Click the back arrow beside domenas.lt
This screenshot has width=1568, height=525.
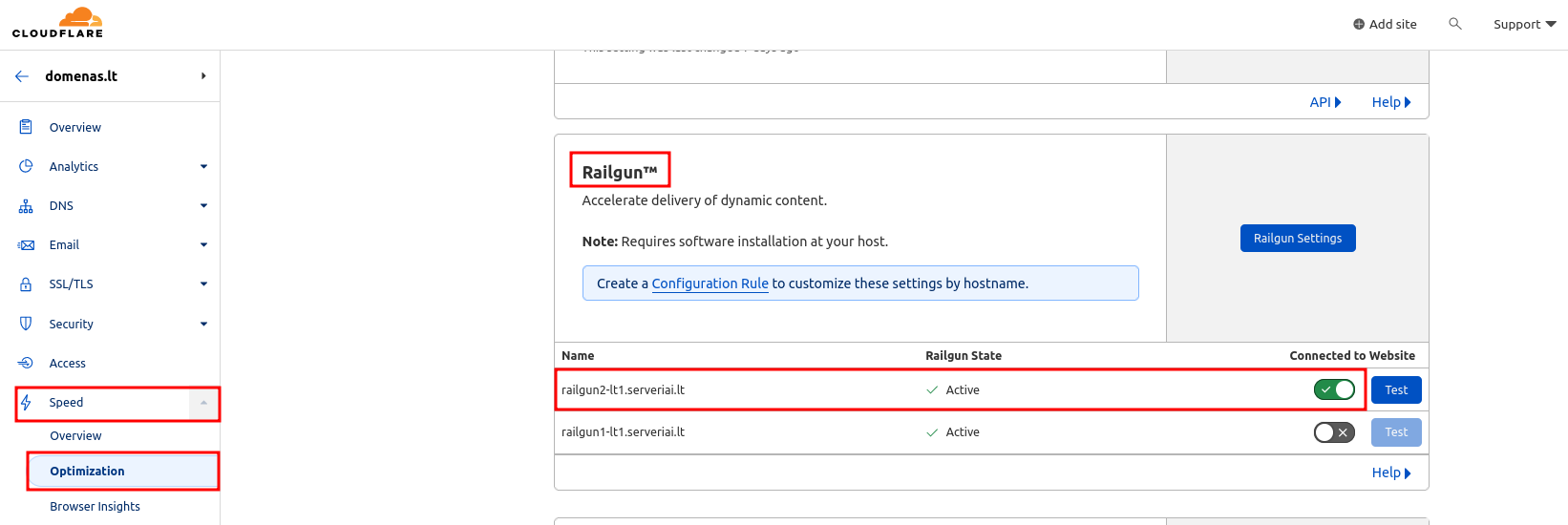[22, 76]
